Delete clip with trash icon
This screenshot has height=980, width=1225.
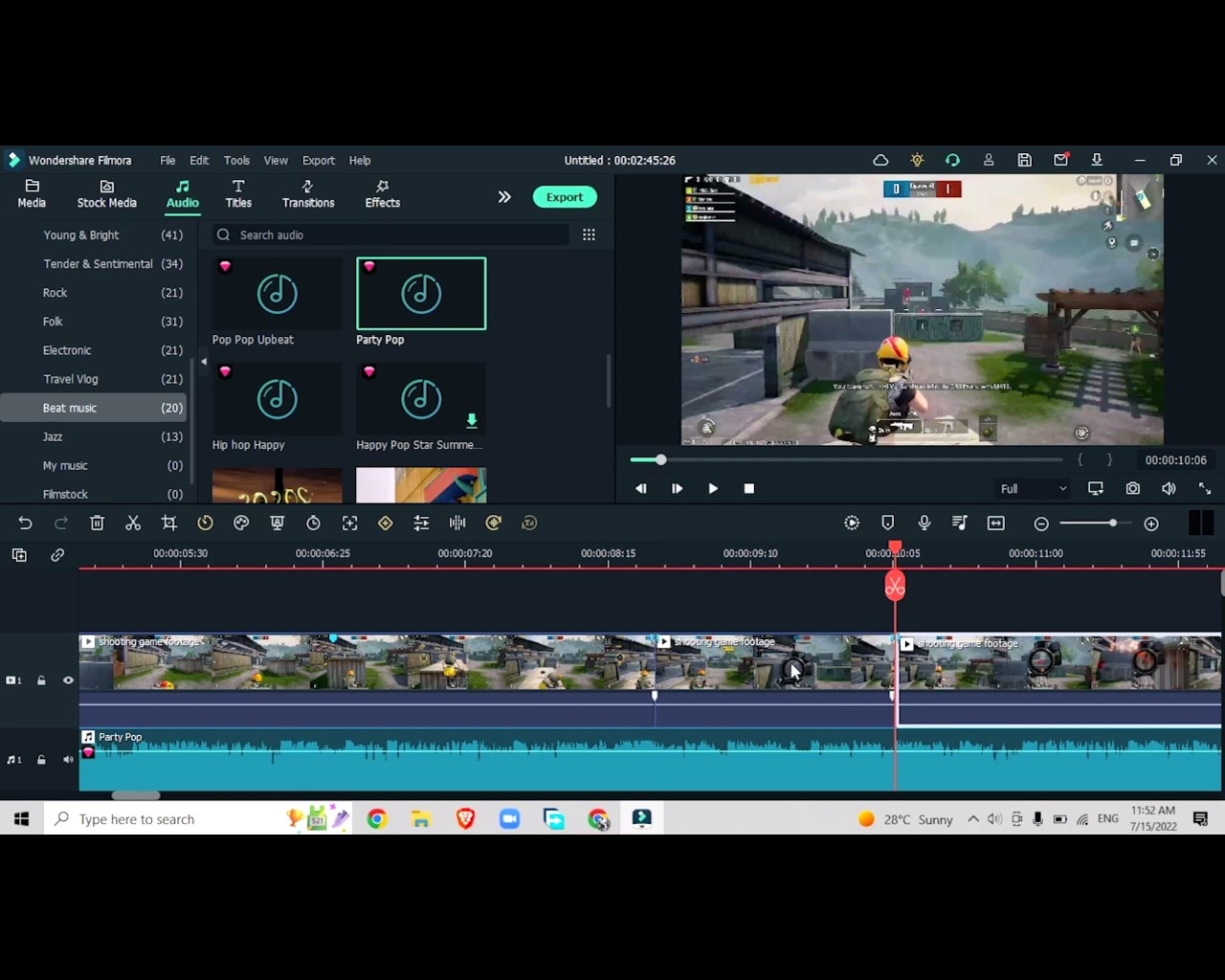click(x=97, y=523)
